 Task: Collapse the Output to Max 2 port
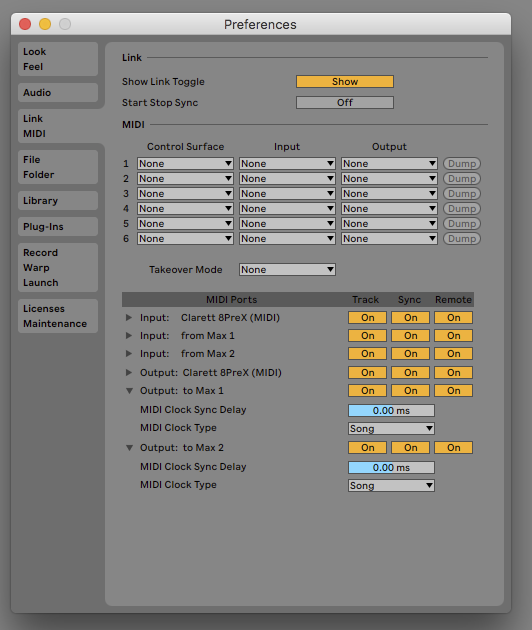(x=129, y=448)
